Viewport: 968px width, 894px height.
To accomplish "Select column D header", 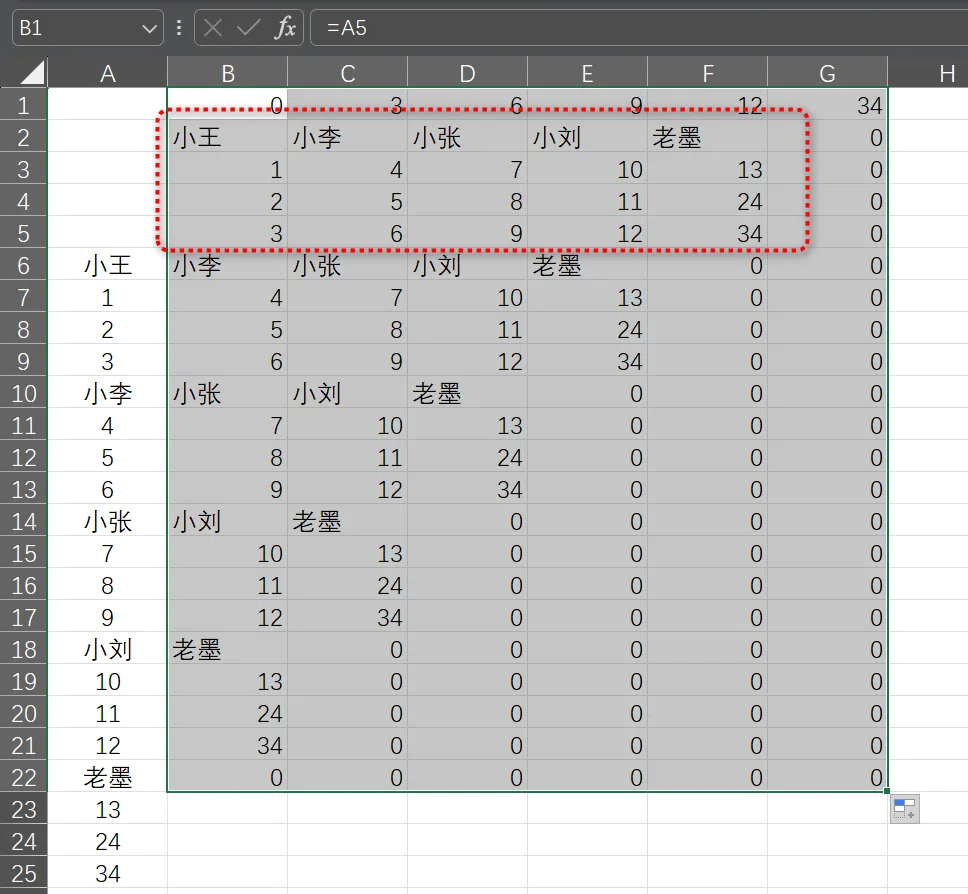I will (x=467, y=73).
